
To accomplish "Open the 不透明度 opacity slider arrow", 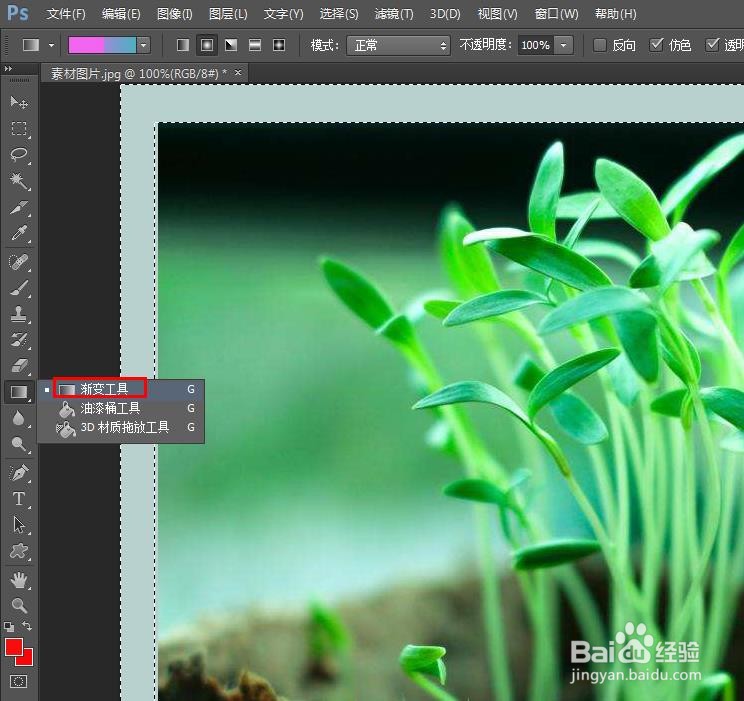I will (x=563, y=46).
